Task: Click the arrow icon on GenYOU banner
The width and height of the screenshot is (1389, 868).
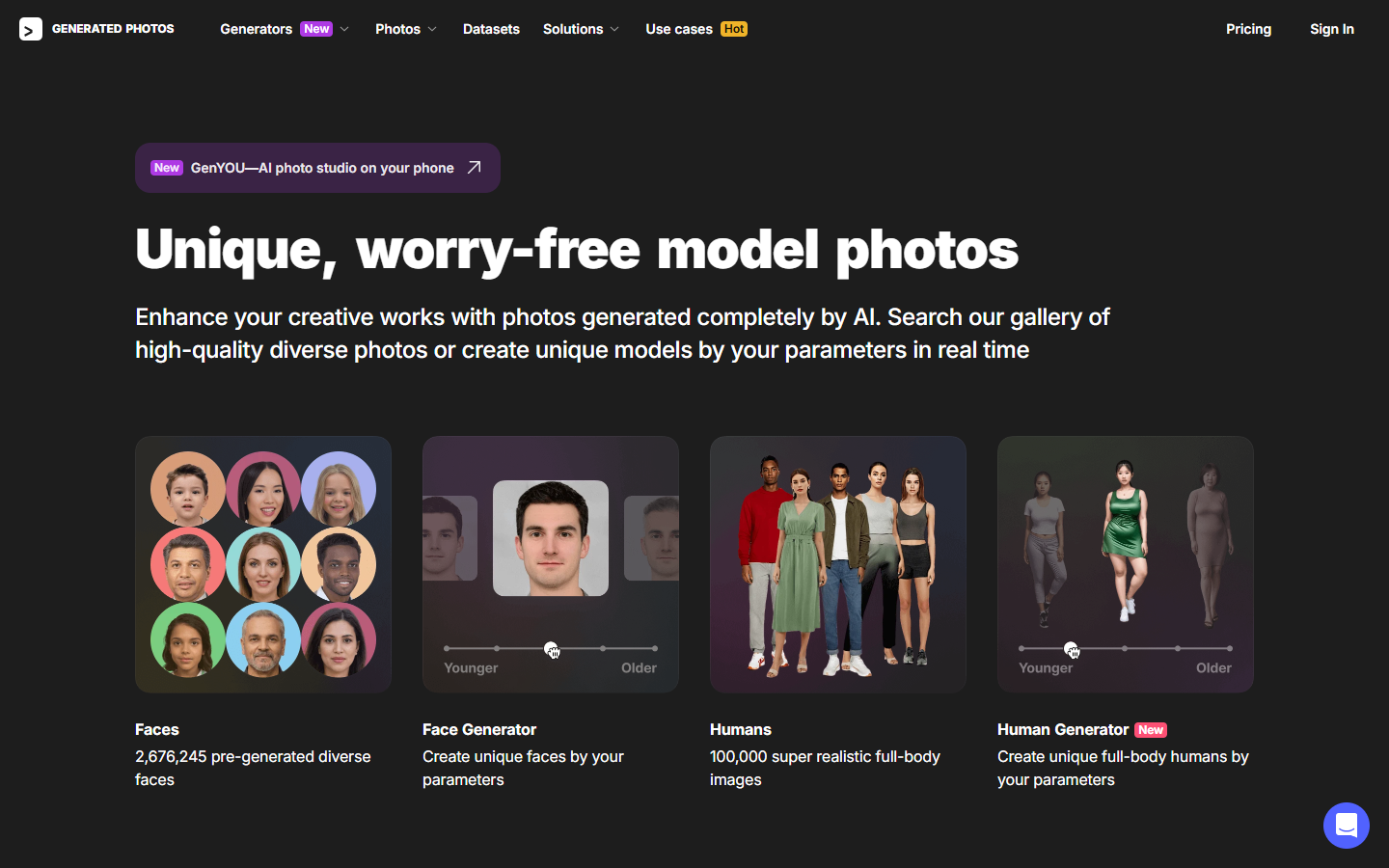Action: pos(474,168)
